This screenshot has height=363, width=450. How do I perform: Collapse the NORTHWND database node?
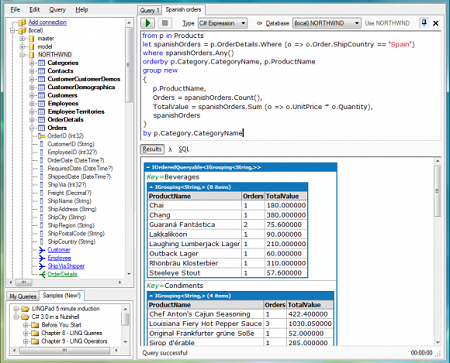point(22,55)
